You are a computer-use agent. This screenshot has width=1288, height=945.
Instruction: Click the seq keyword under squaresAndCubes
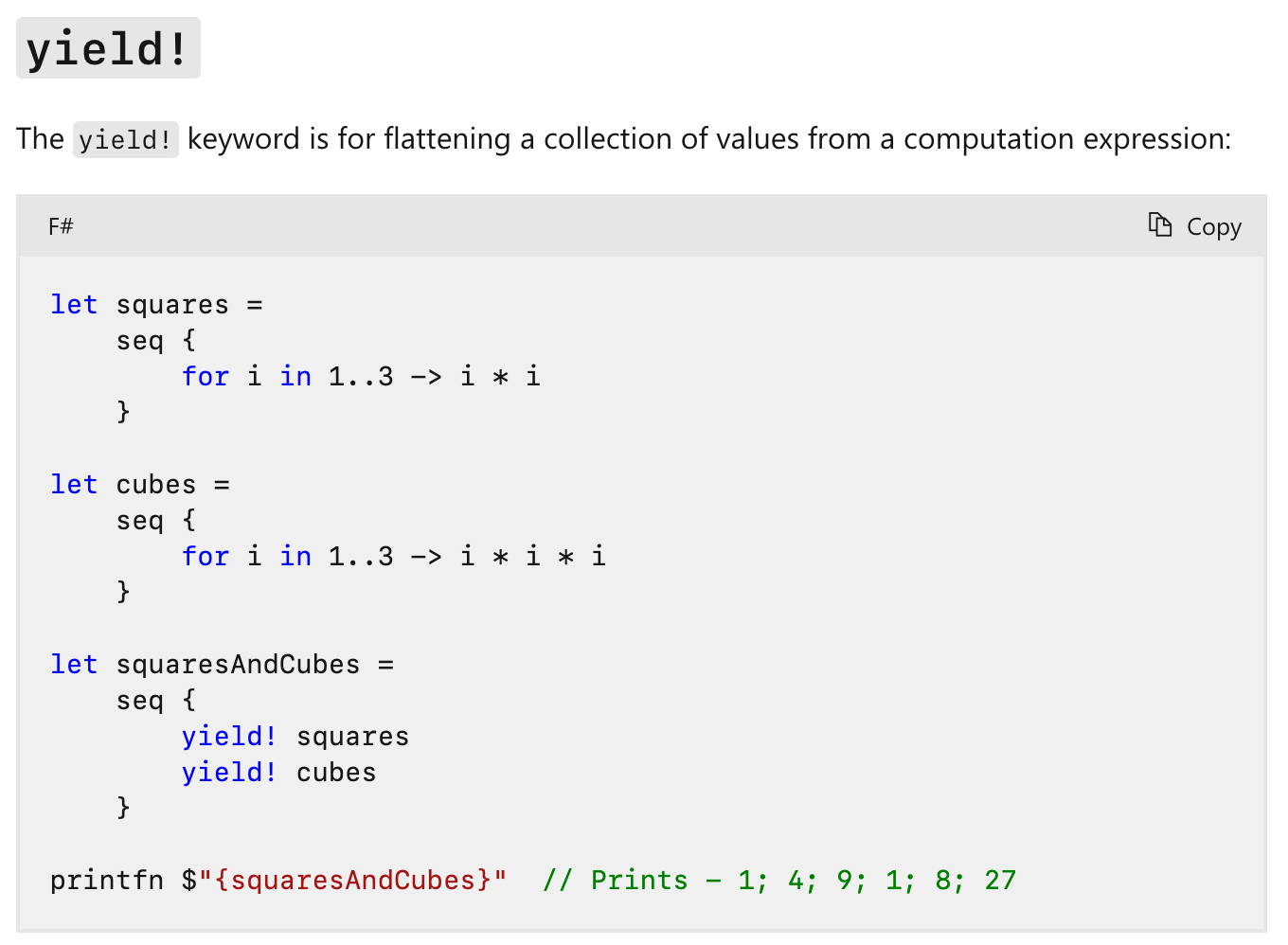(139, 701)
